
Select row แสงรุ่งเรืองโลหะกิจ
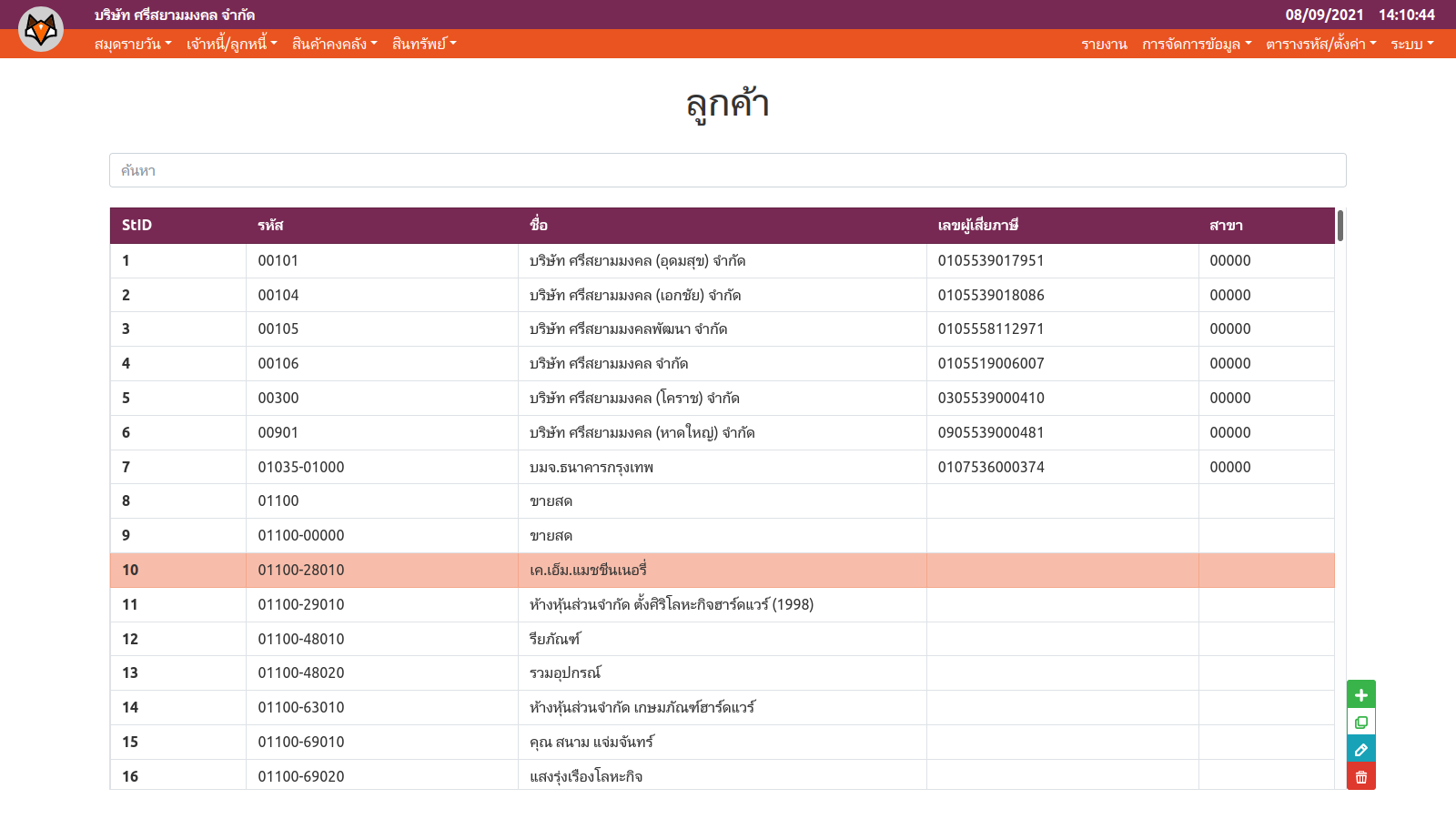(x=722, y=775)
